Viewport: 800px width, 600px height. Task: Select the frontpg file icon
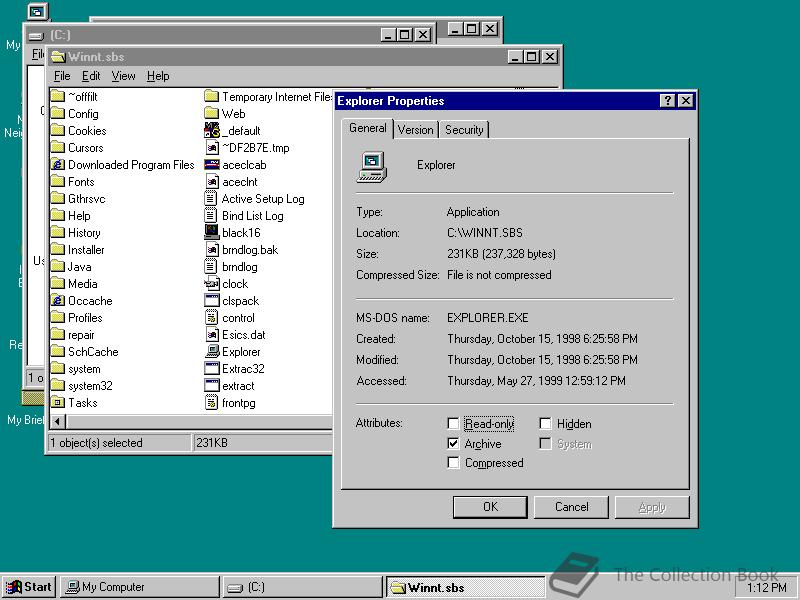tap(211, 403)
